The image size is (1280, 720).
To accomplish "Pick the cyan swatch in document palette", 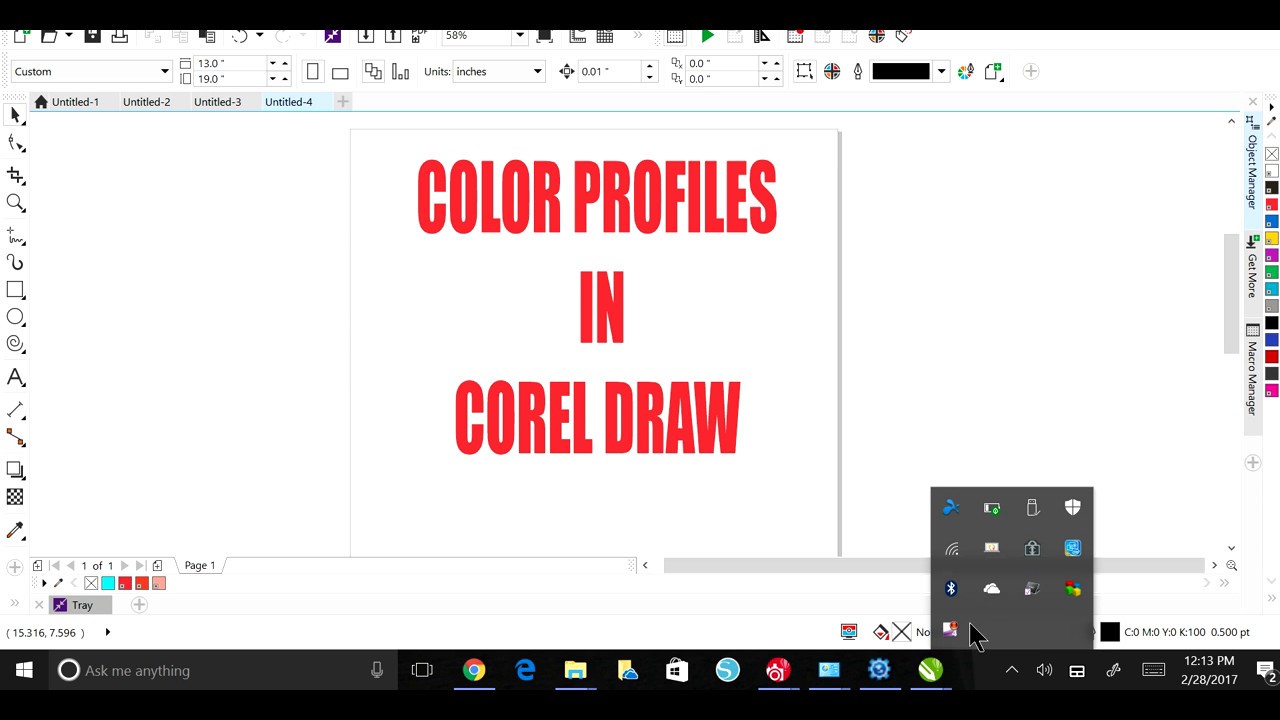I will click(x=108, y=583).
